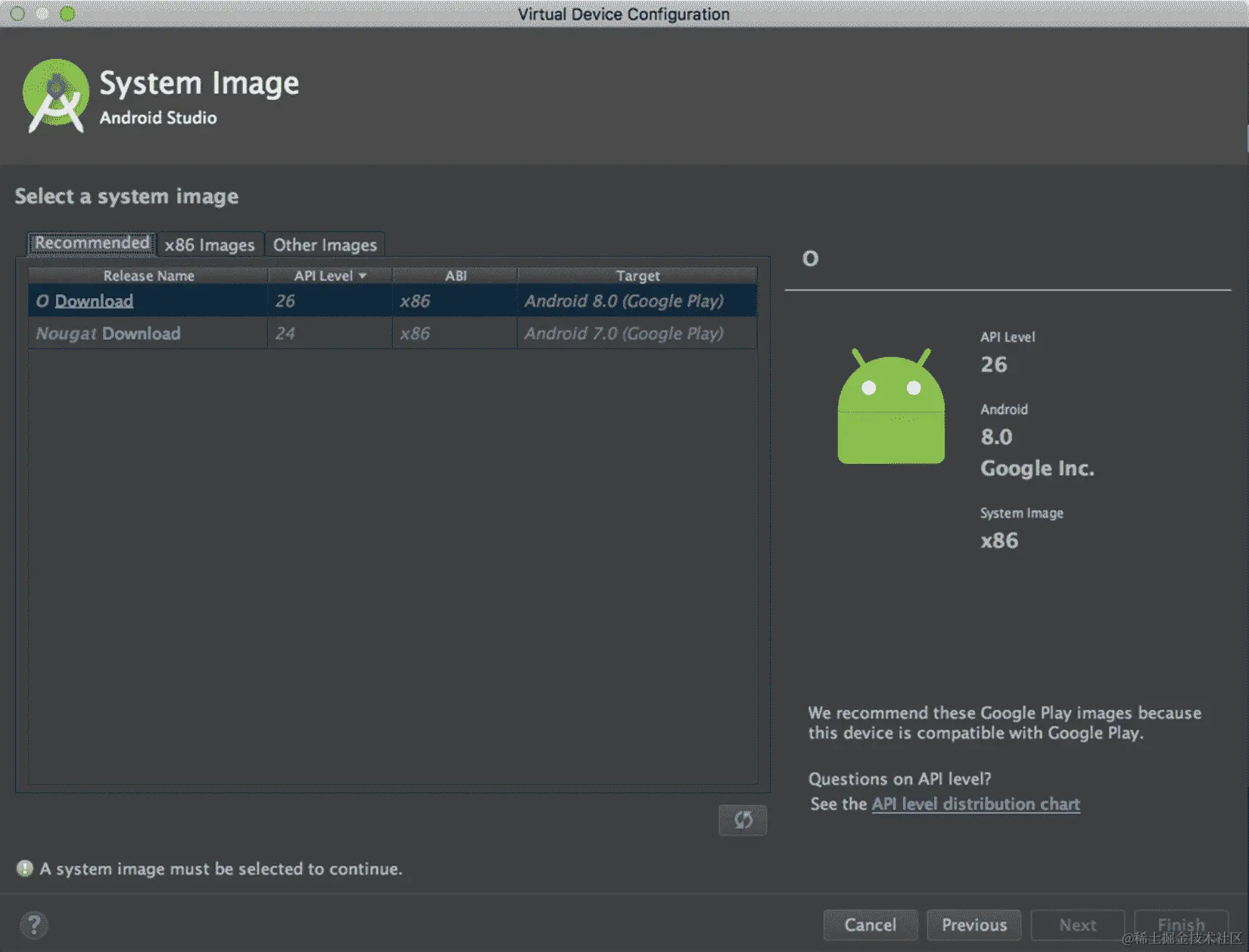
Task: Click the 'Select a system image' heading
Action: click(126, 196)
